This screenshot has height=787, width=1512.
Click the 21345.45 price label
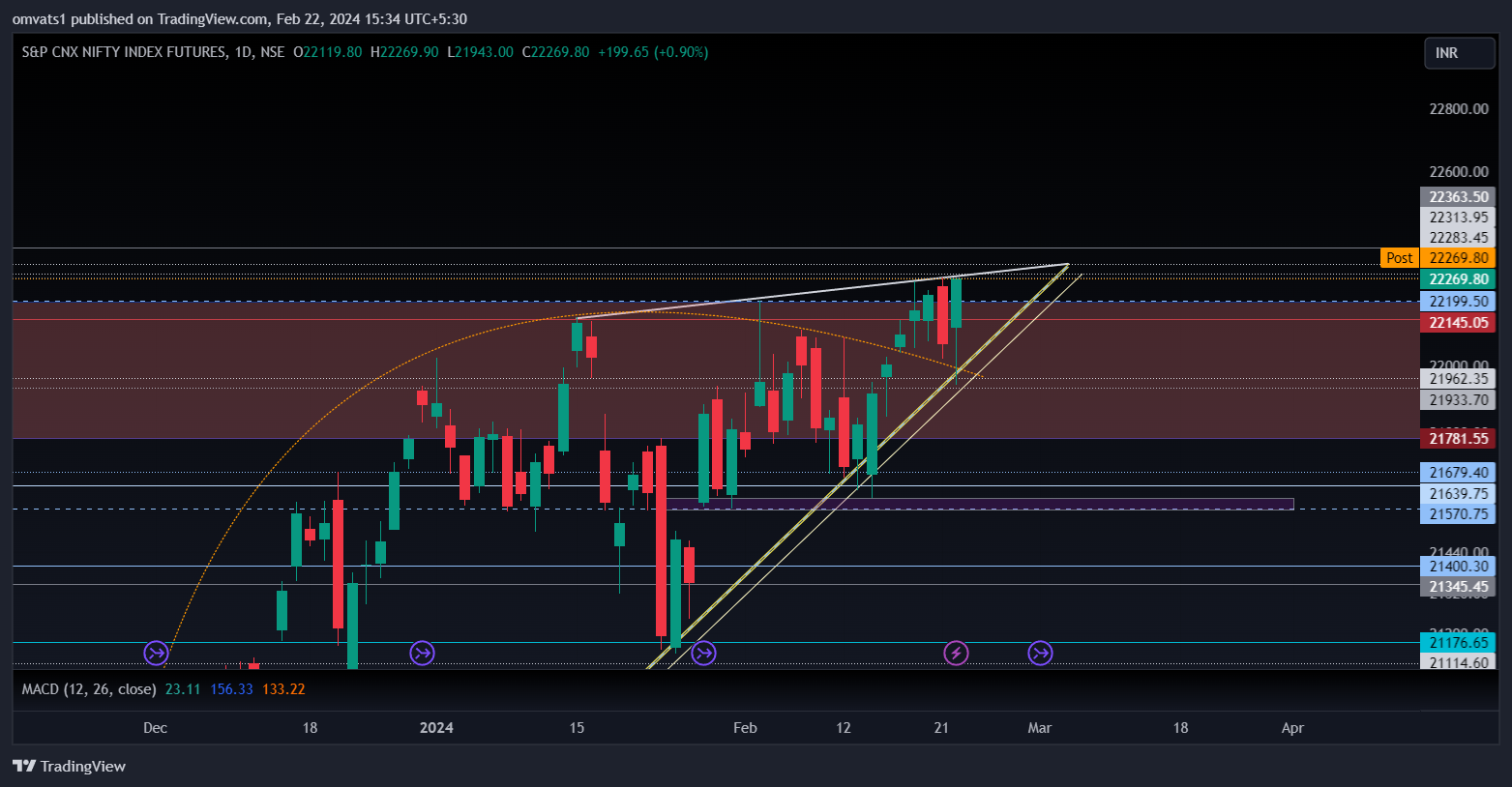[1458, 587]
